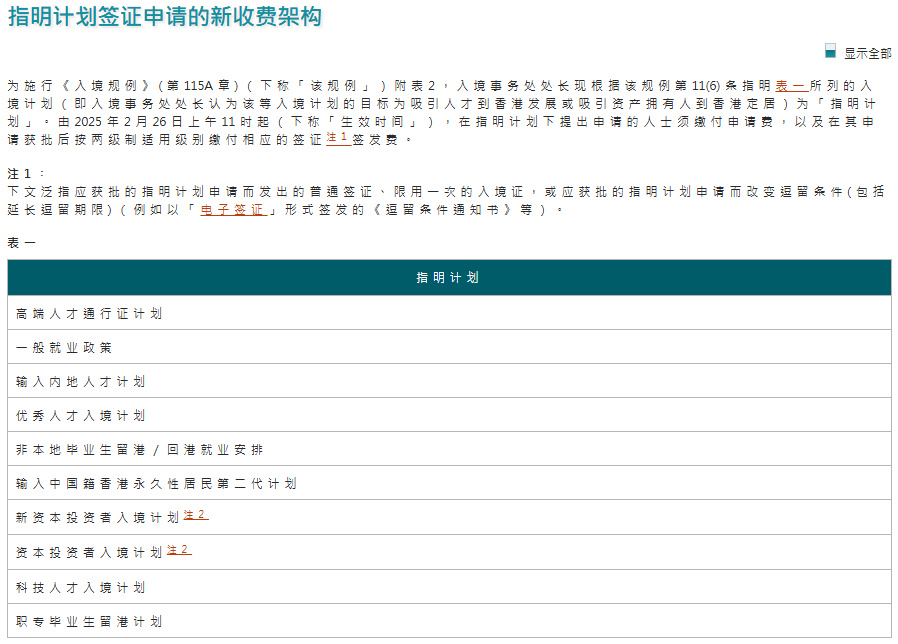Click the icon beside 显示全部
Viewport: 898px width, 644px height.
coord(830,51)
